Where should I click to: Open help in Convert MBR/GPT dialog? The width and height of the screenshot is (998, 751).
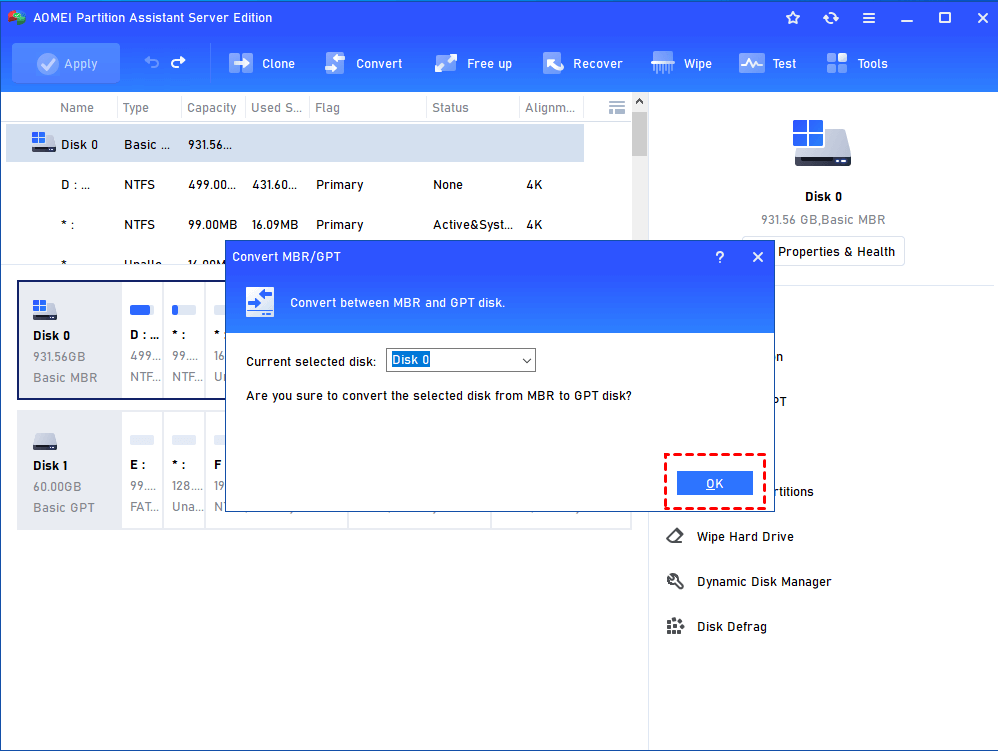[x=719, y=257]
